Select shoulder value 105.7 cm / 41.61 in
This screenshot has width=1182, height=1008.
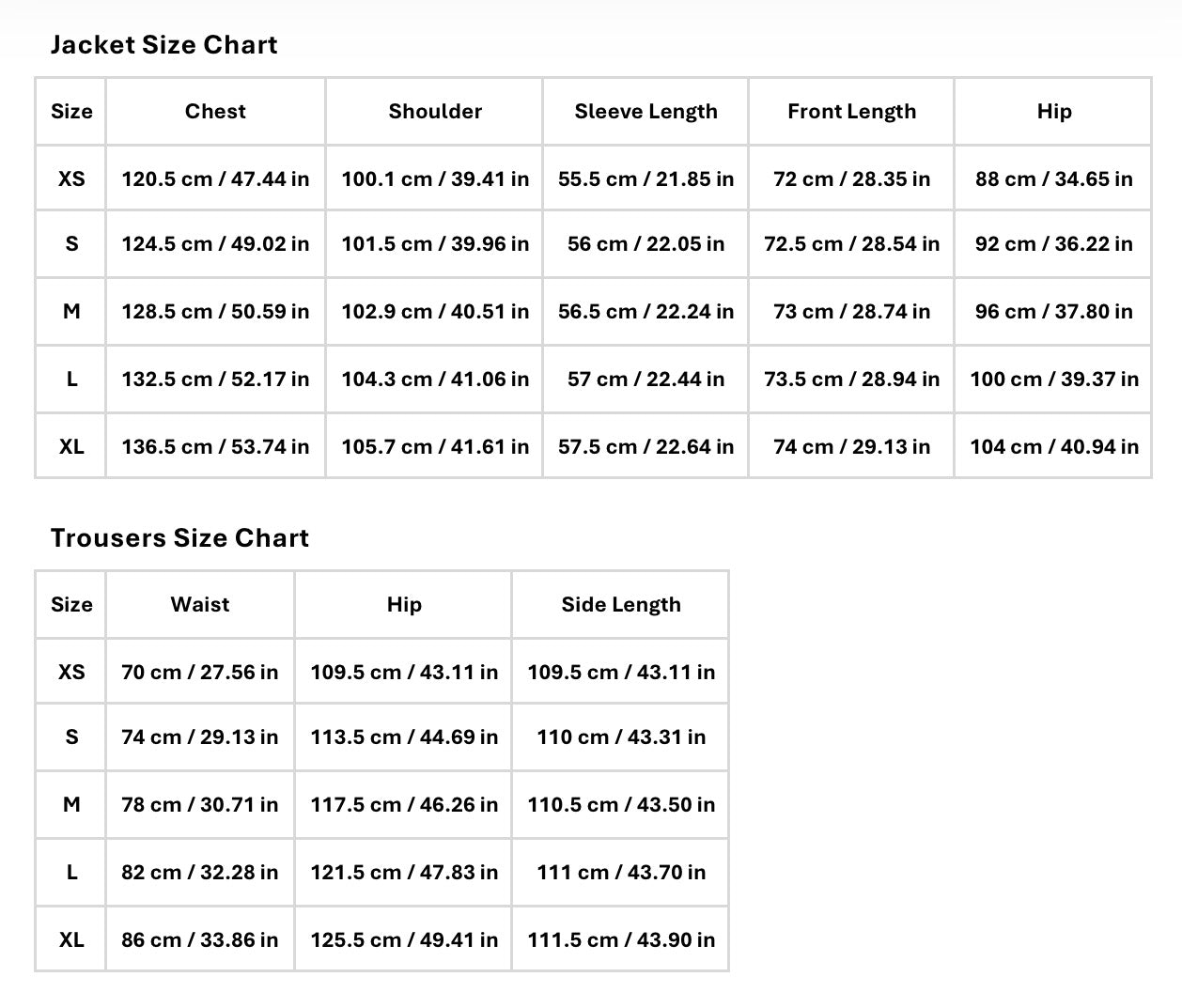[435, 446]
